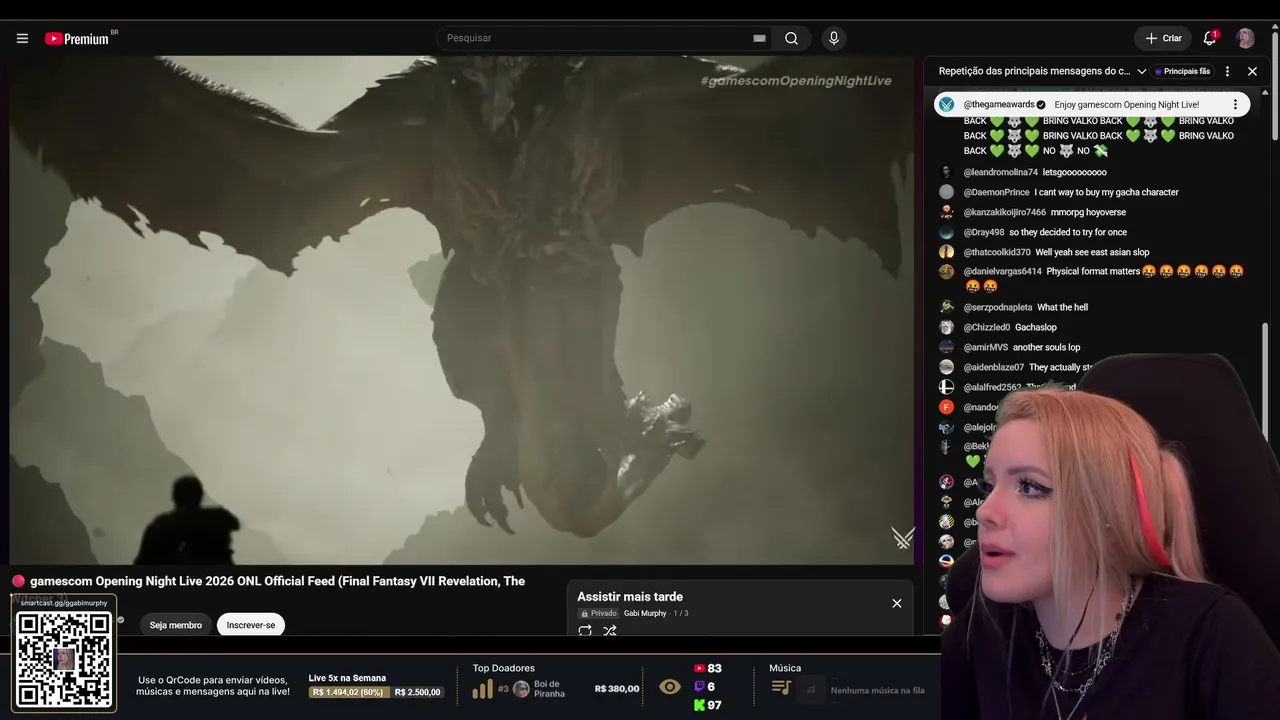Click the avatar beside @DaemonPrince
This screenshot has height=720, width=1280.
946,192
